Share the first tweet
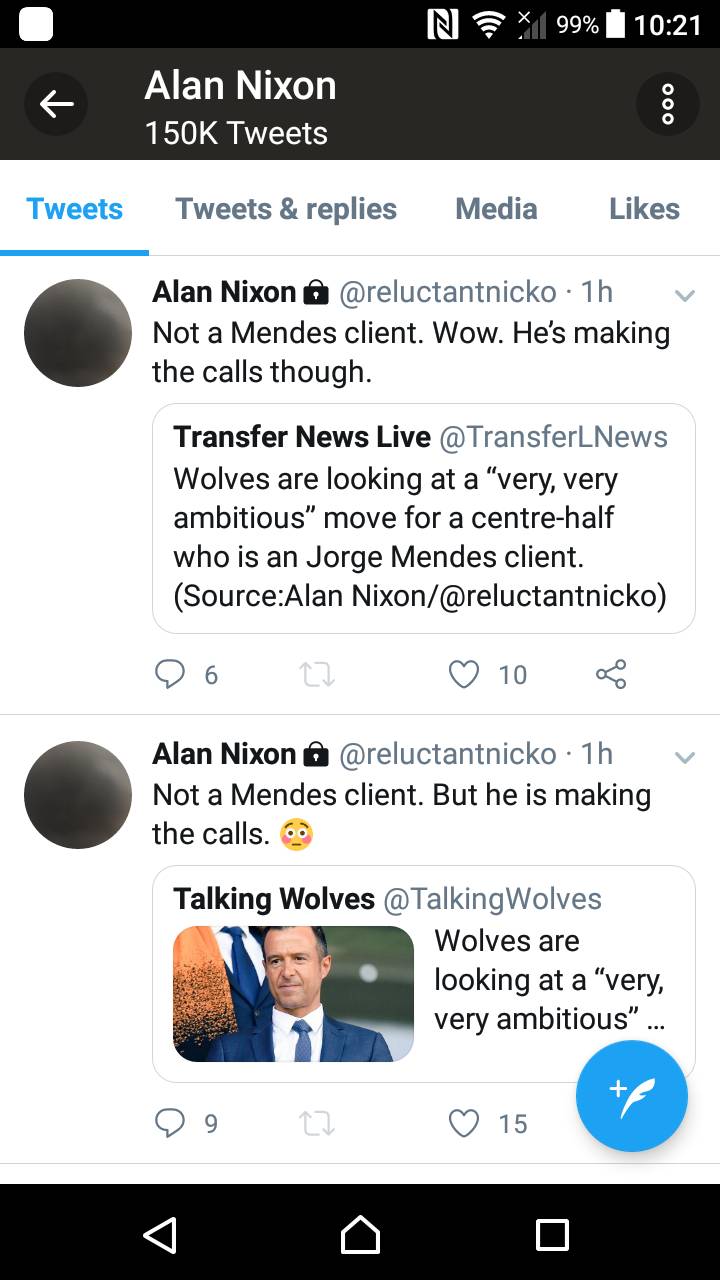Screen dimensions: 720x1280 (611, 675)
